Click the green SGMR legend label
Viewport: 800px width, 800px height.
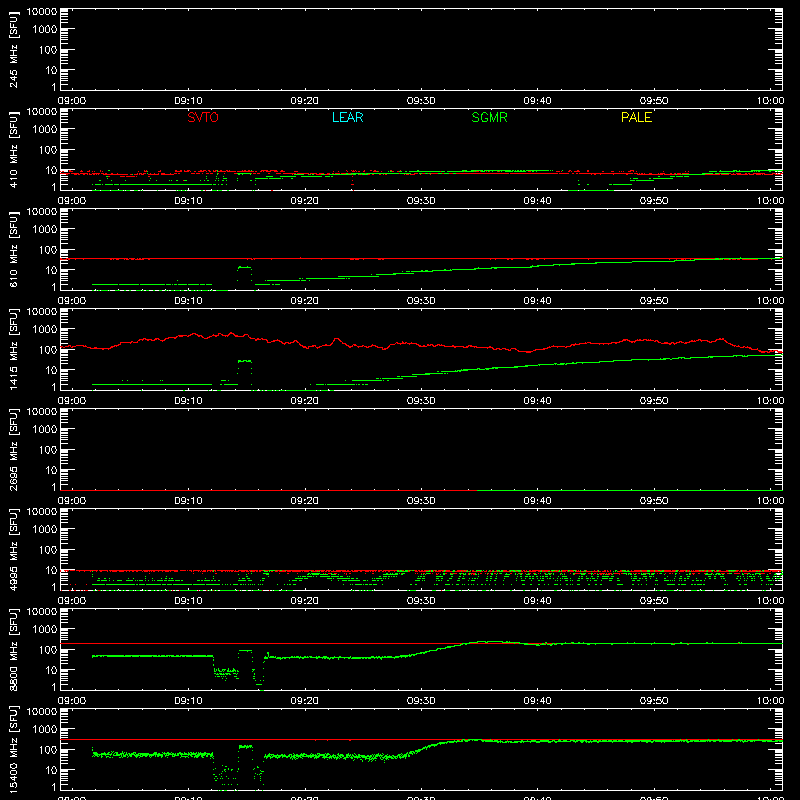tap(489, 117)
